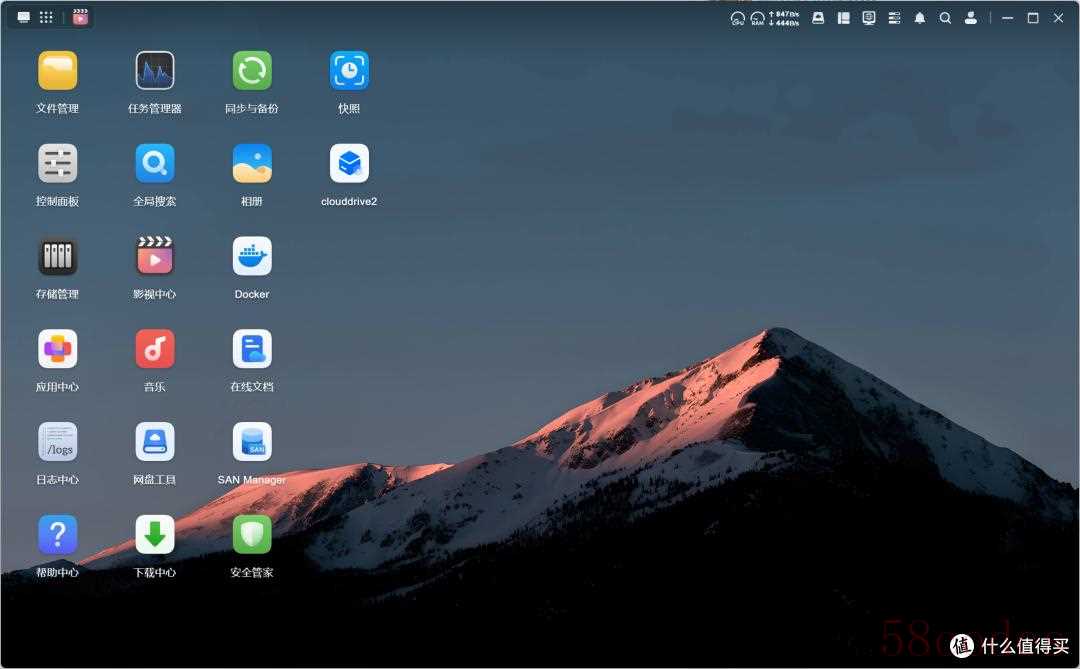Screen dimensions: 1080x669
Task: Launch 任务管理器 task manager
Action: click(155, 71)
